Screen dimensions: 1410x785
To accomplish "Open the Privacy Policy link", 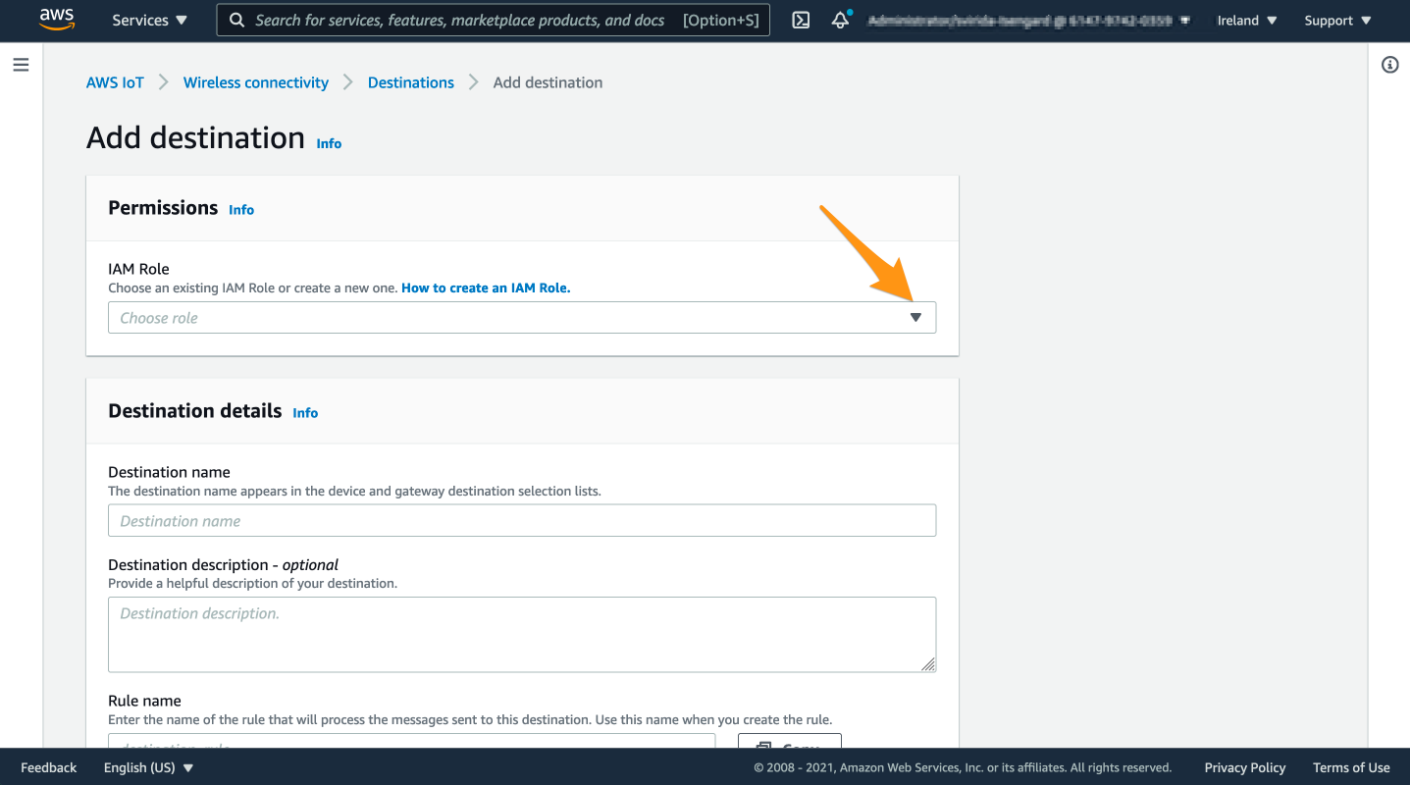I will pyautogui.click(x=1245, y=768).
